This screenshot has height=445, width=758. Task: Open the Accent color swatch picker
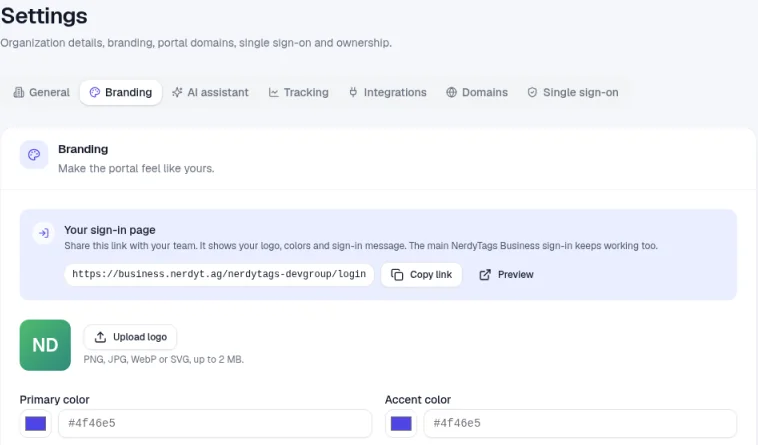point(401,423)
